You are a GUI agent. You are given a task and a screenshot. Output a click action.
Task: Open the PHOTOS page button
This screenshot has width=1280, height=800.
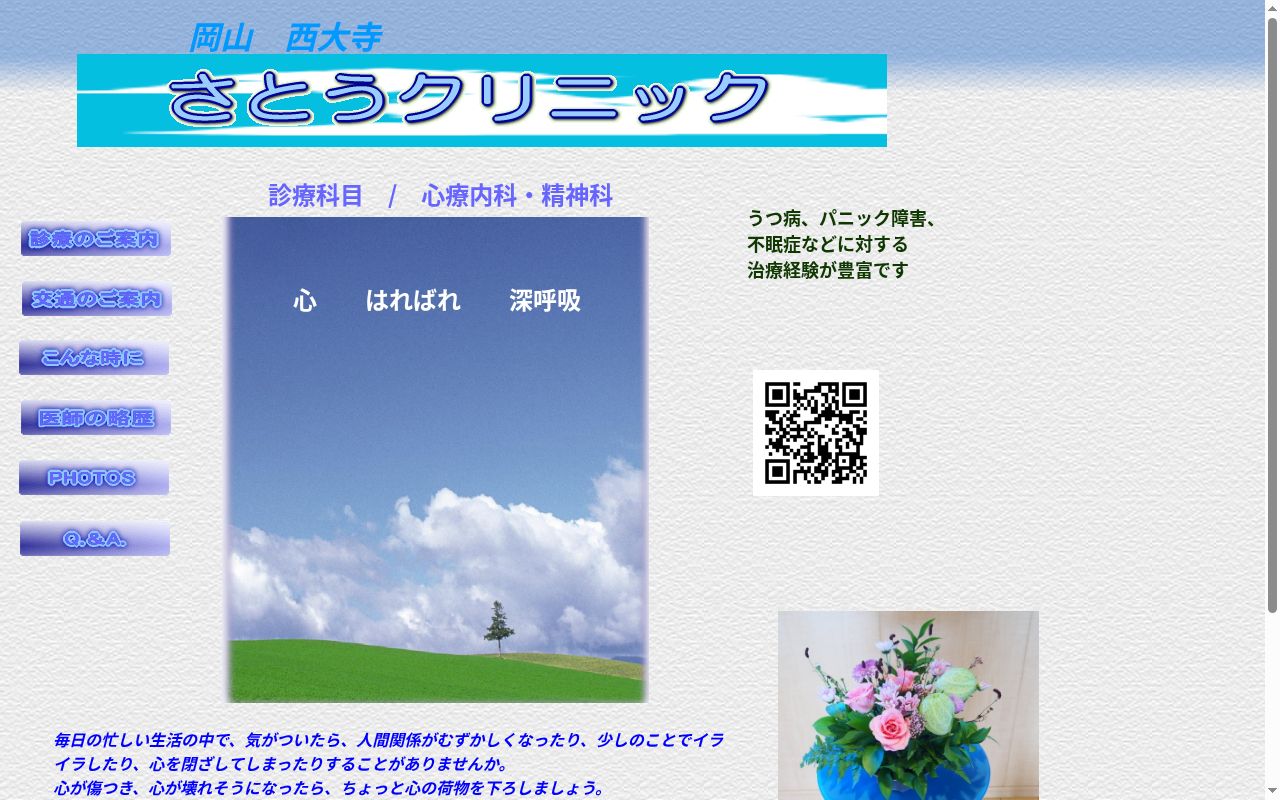pos(94,478)
